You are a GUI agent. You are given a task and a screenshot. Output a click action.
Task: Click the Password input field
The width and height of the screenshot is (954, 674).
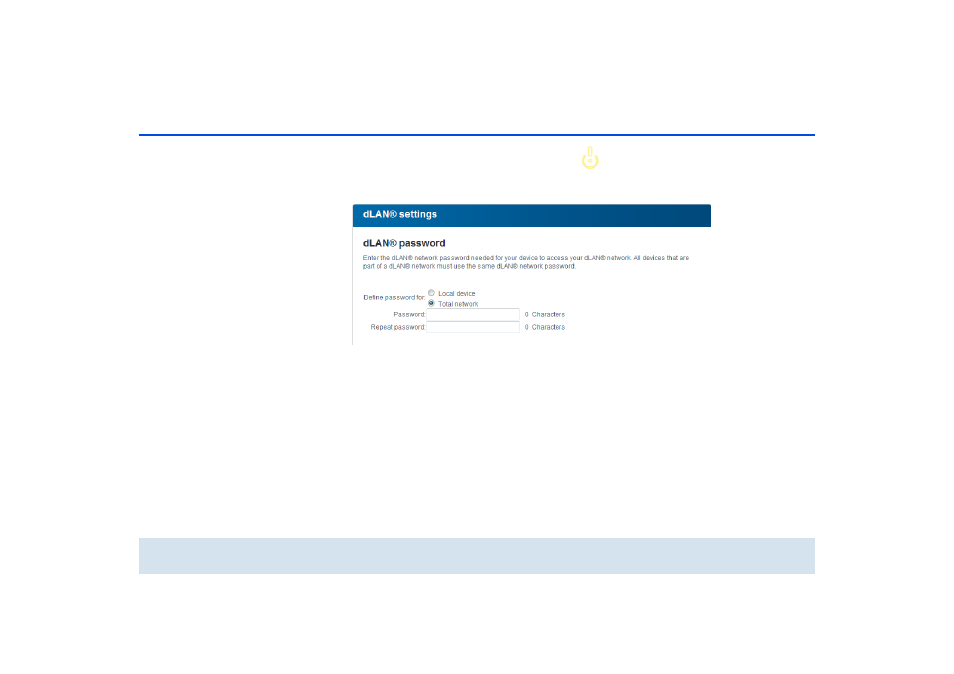coord(473,314)
